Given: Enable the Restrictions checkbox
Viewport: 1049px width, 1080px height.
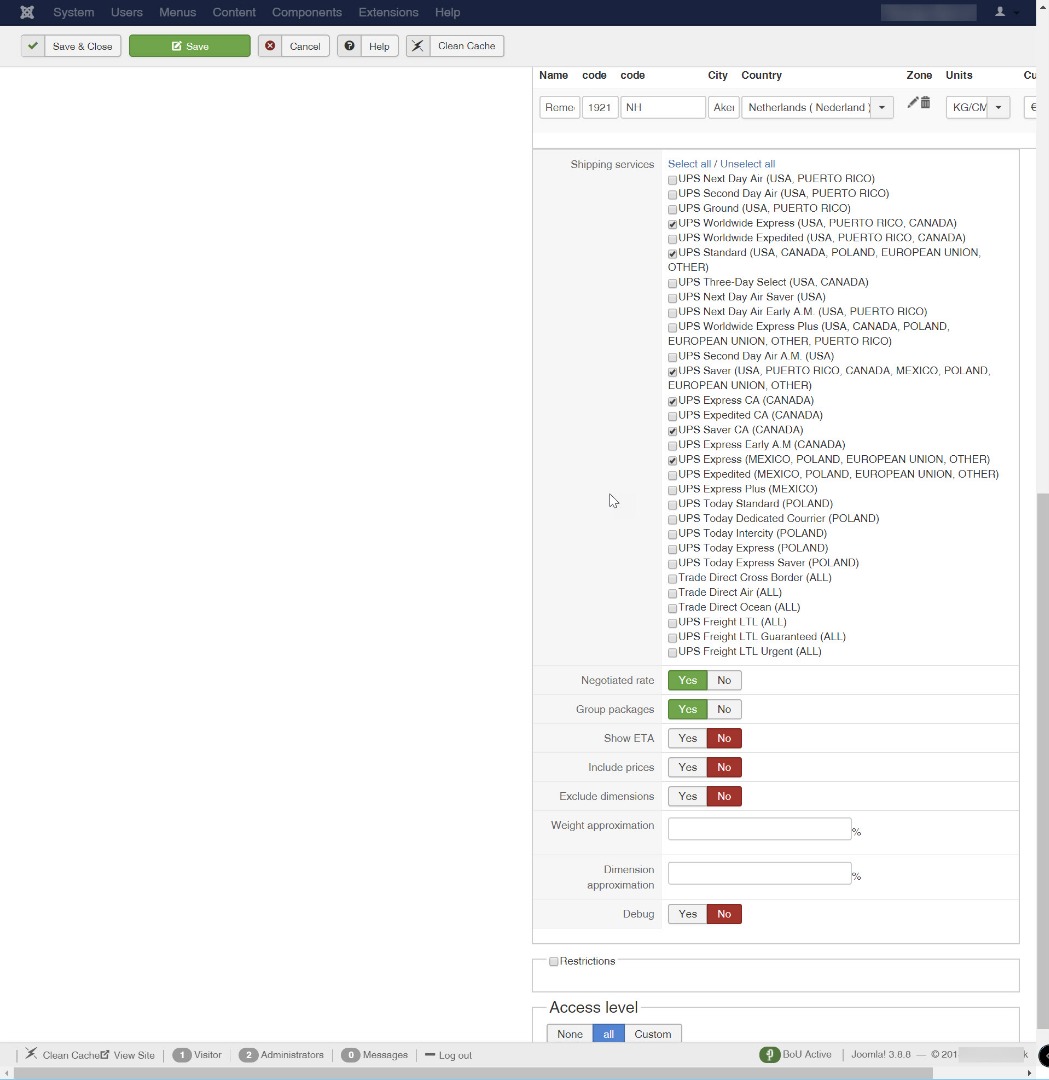Looking at the screenshot, I should click(553, 962).
